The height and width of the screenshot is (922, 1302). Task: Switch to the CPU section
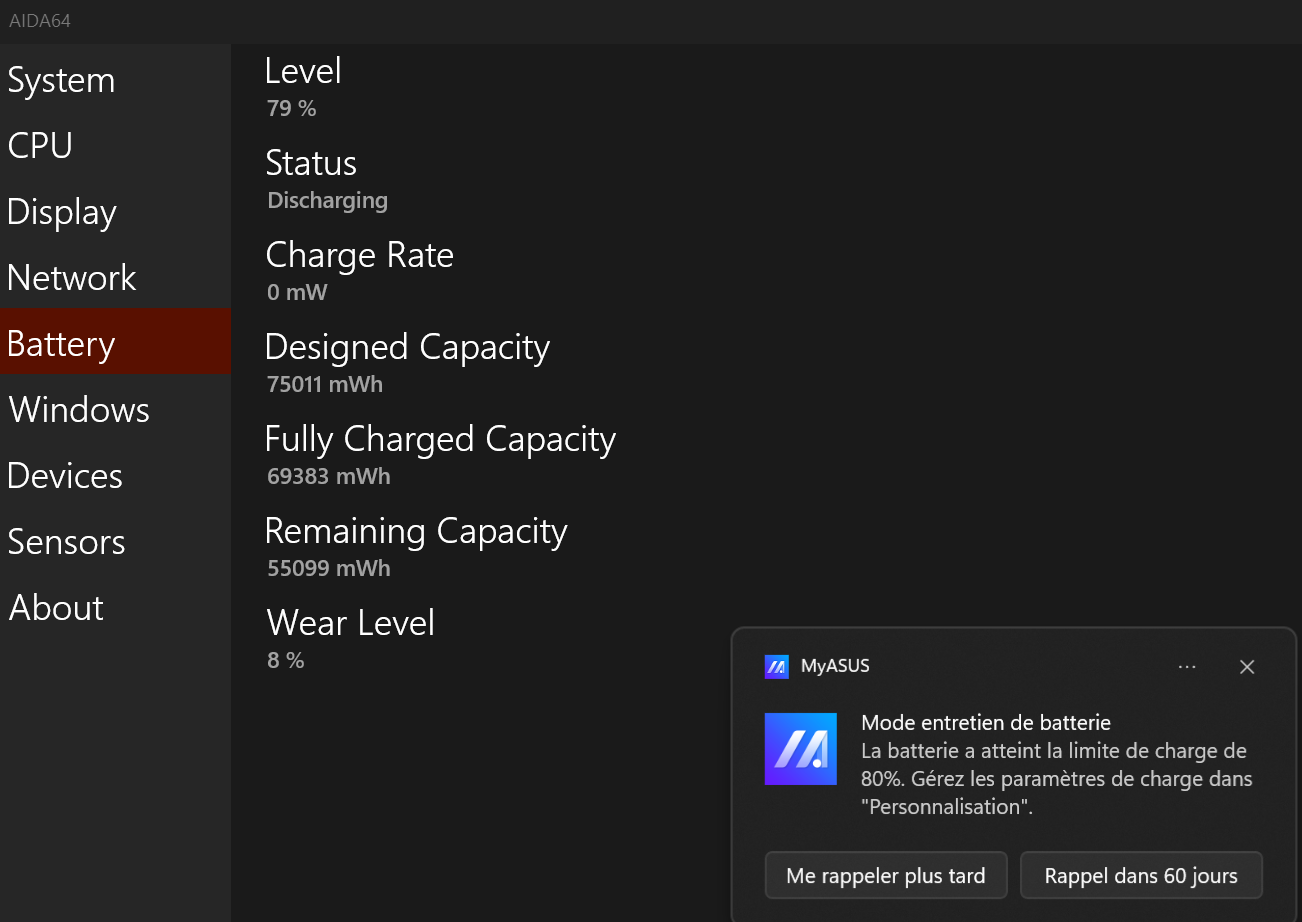pyautogui.click(x=40, y=146)
